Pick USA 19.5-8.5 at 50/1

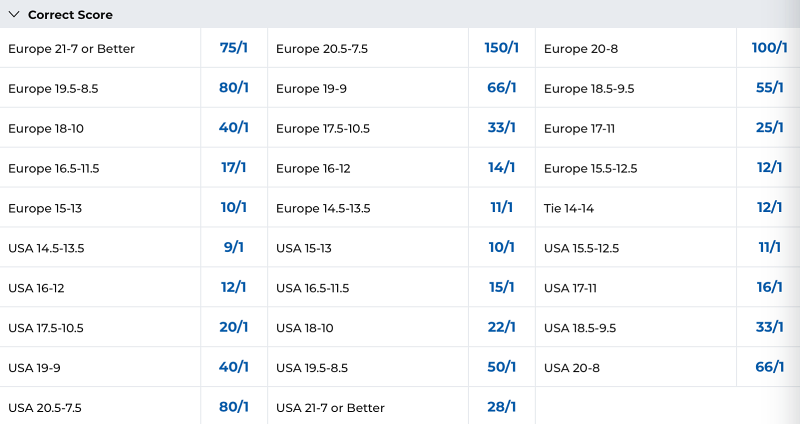point(502,367)
